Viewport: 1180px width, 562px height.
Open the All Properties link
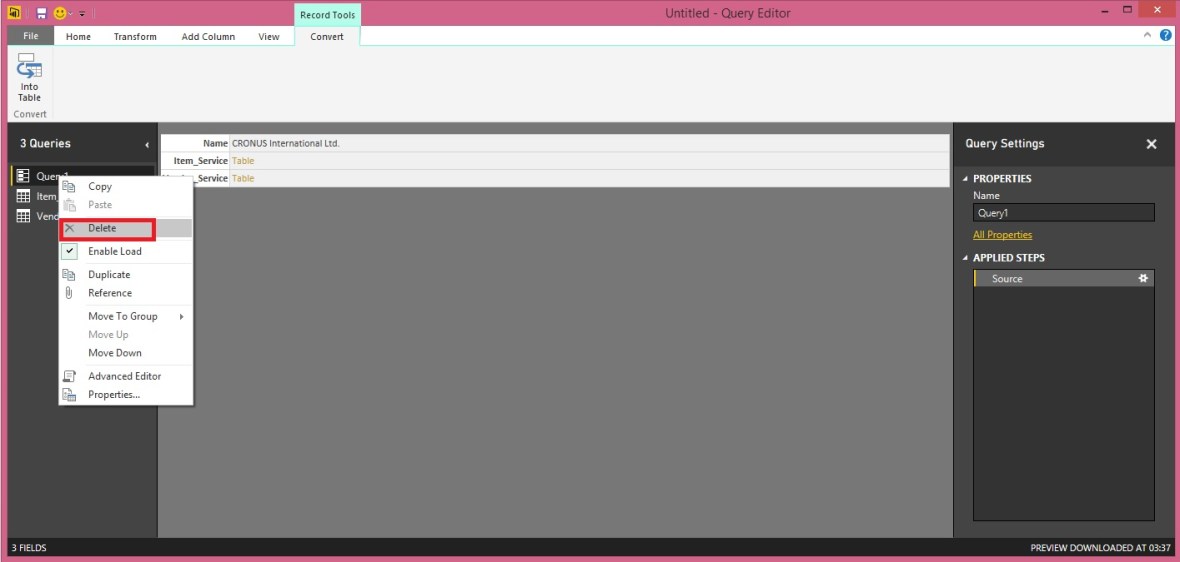click(1002, 235)
